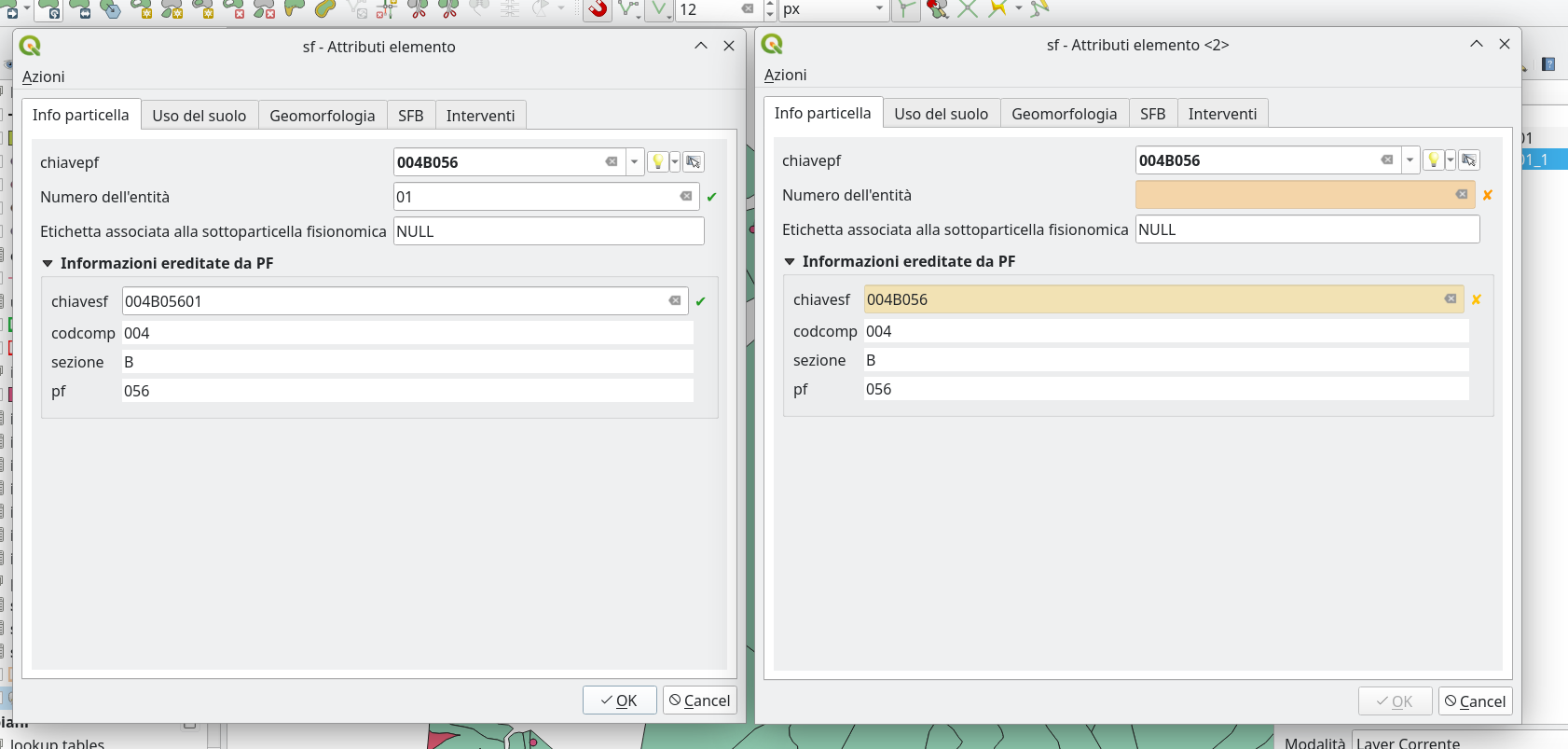Open Azioni menu in the first attribute dialog
Image resolution: width=1568 pixels, height=749 pixels.
tap(44, 76)
